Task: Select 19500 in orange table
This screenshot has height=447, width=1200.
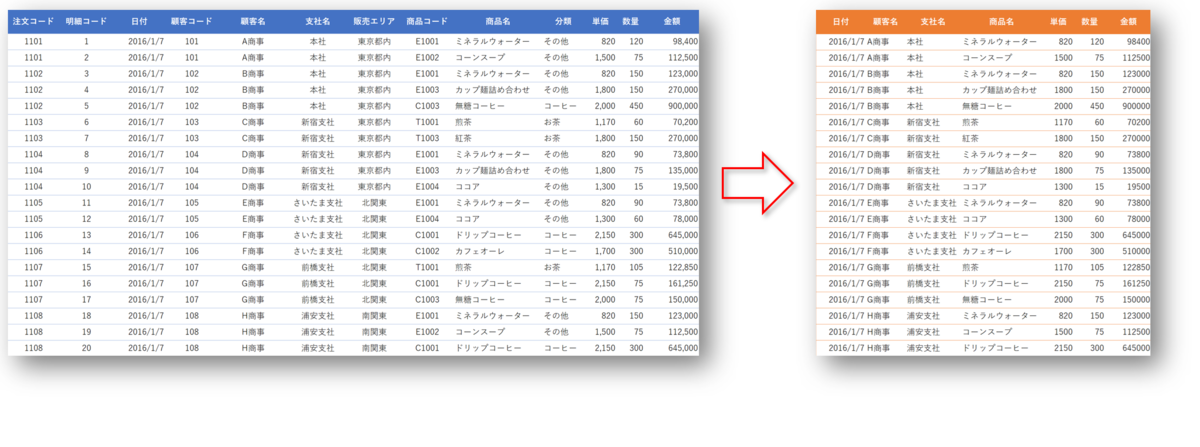Action: coord(1137,186)
